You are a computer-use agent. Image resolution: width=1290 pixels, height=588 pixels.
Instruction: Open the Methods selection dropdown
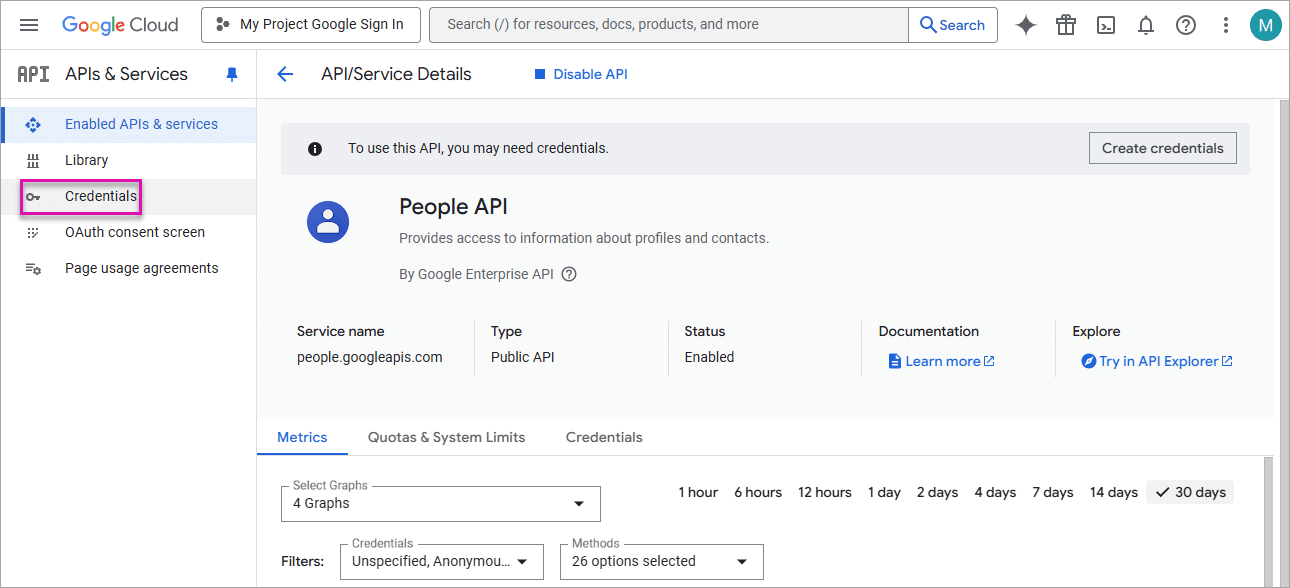(x=661, y=561)
